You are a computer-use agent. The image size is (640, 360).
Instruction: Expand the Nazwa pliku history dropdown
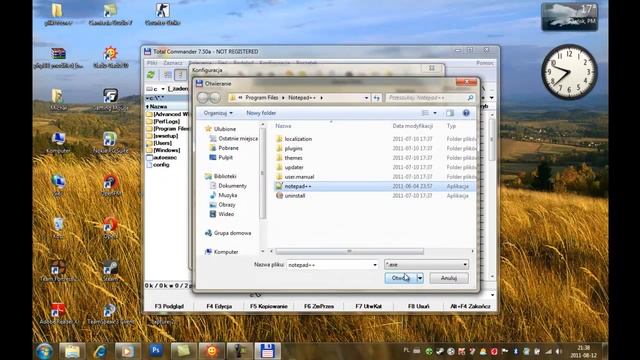click(375, 265)
